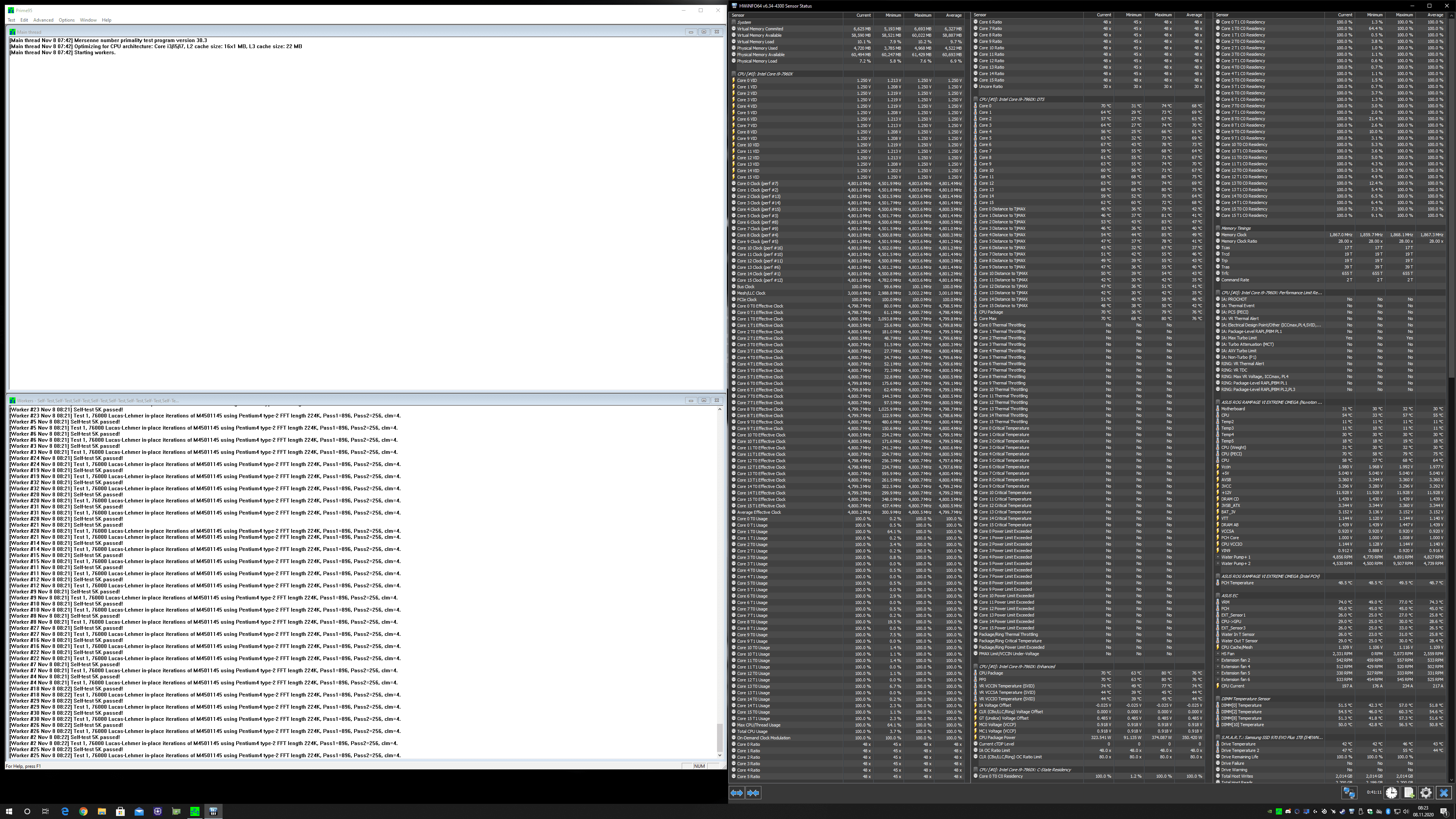Open Task View on taskbar

[x=45, y=811]
